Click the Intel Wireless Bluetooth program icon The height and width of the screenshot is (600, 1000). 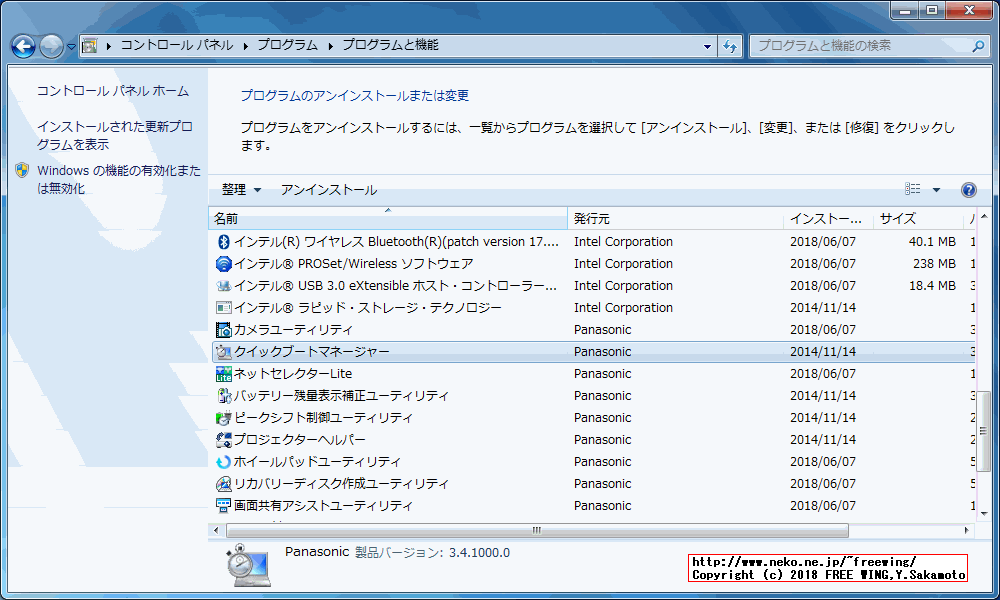pyautogui.click(x=224, y=242)
